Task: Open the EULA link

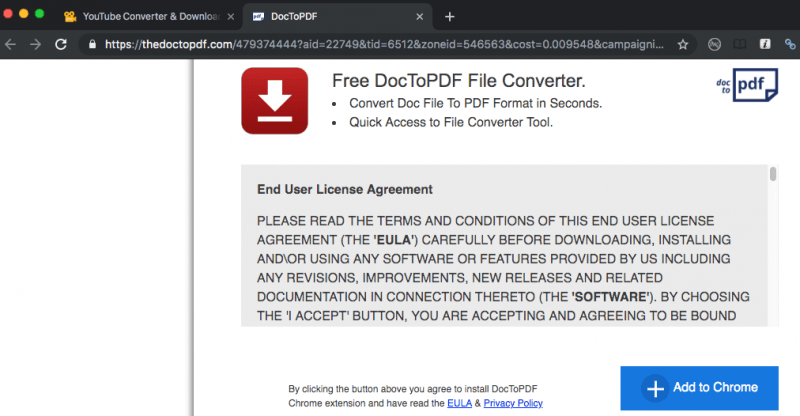Action: [x=460, y=403]
